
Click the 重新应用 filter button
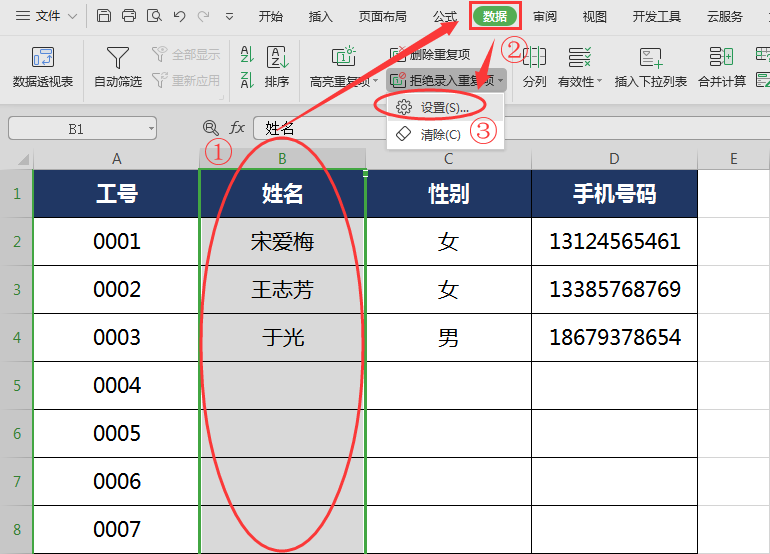[x=186, y=80]
